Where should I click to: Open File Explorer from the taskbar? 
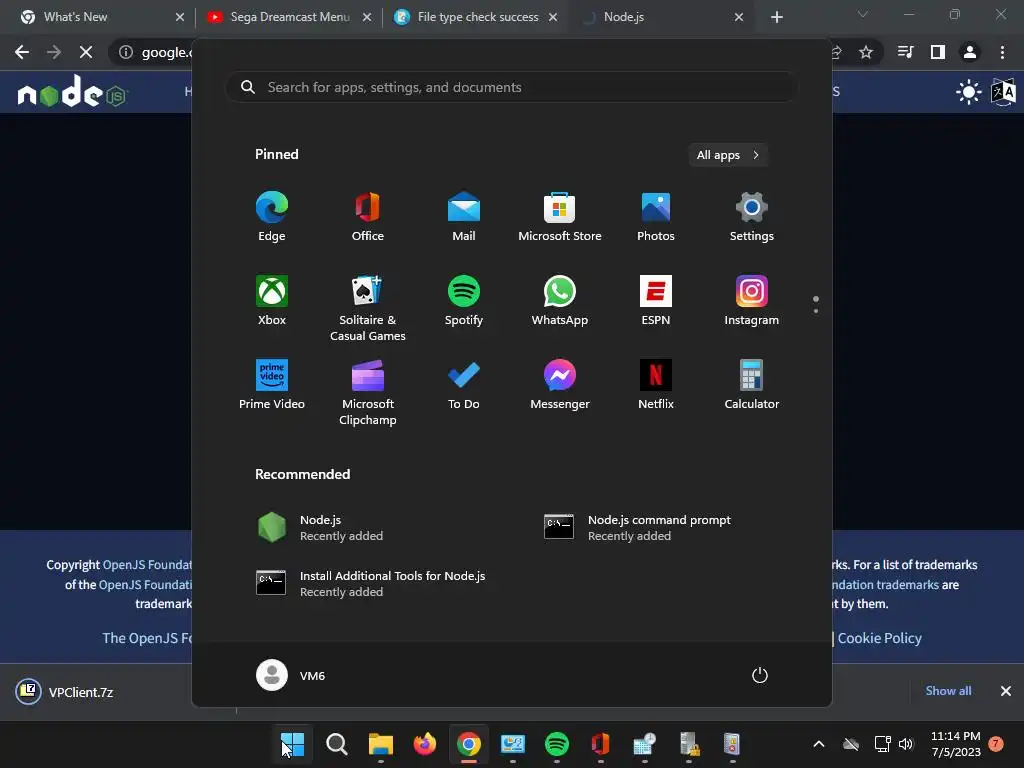point(380,744)
